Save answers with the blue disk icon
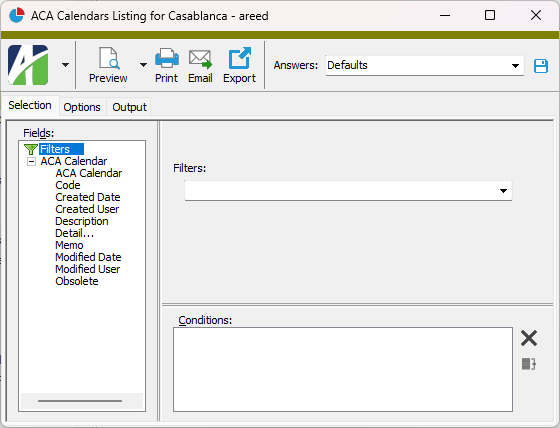Image resolution: width=560 pixels, height=428 pixels. tap(541, 66)
